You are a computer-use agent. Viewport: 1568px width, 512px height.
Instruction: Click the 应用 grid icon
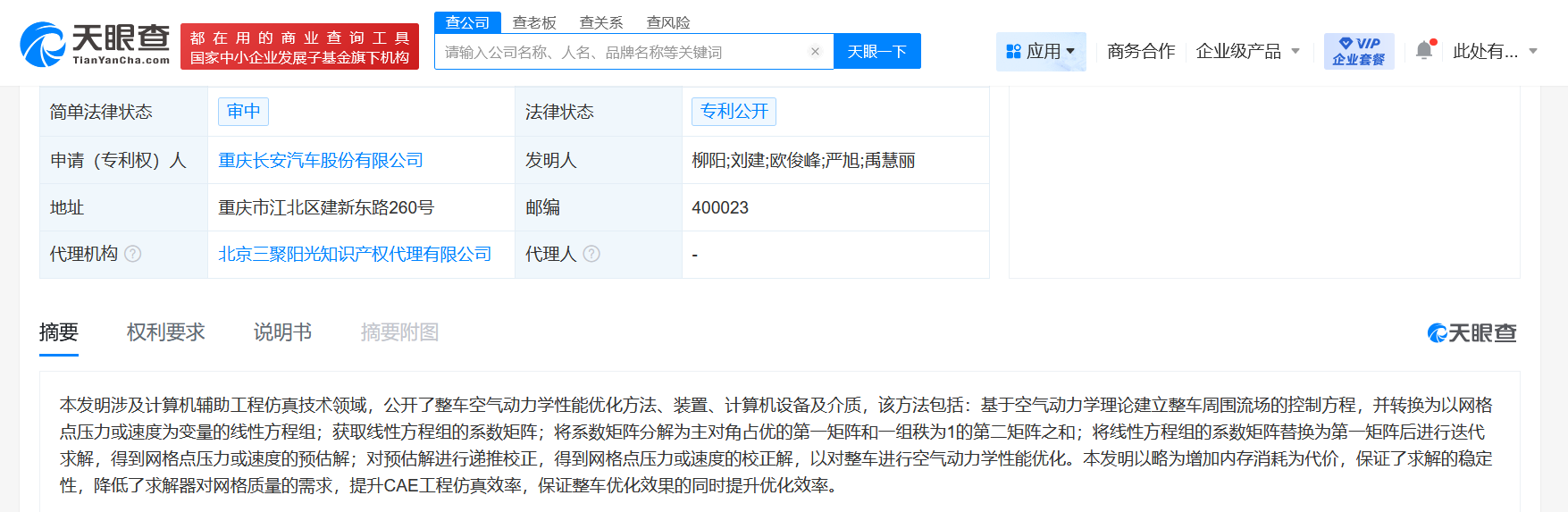(x=1013, y=52)
